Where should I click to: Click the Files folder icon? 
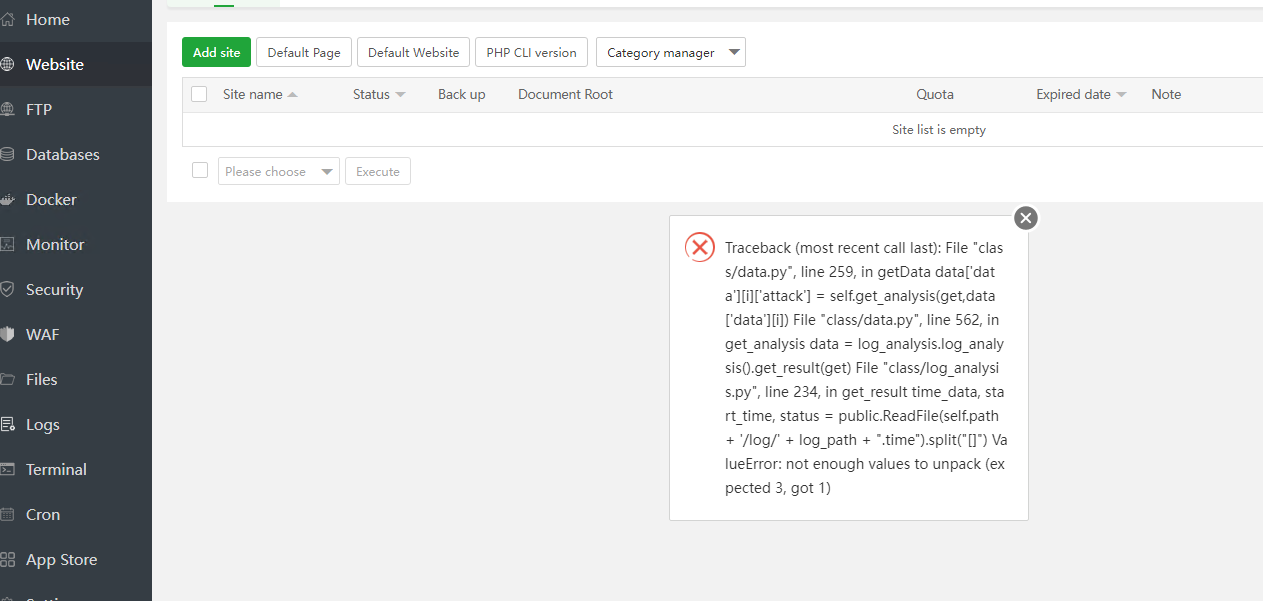(7, 380)
